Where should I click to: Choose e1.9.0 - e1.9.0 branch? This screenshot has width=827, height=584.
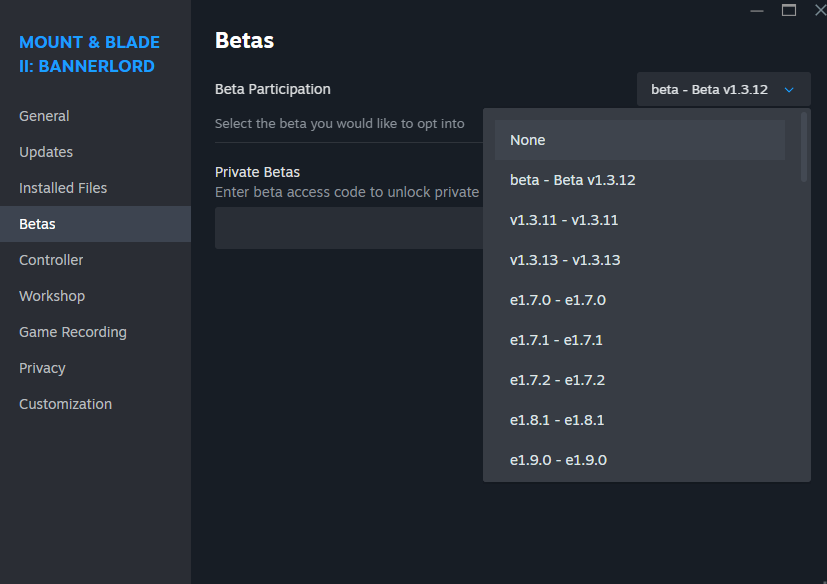639,460
